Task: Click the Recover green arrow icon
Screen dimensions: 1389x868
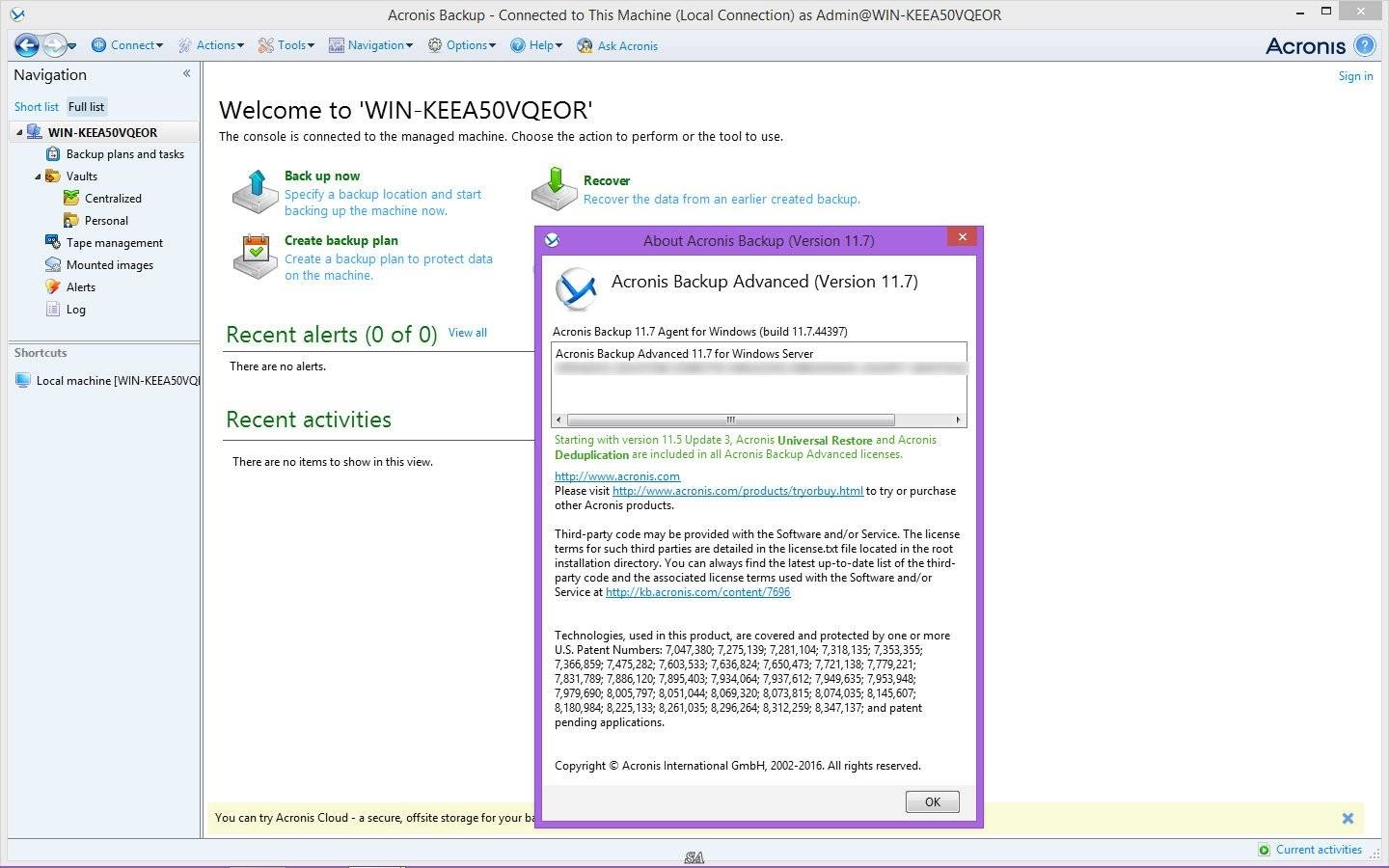Action: (555, 188)
